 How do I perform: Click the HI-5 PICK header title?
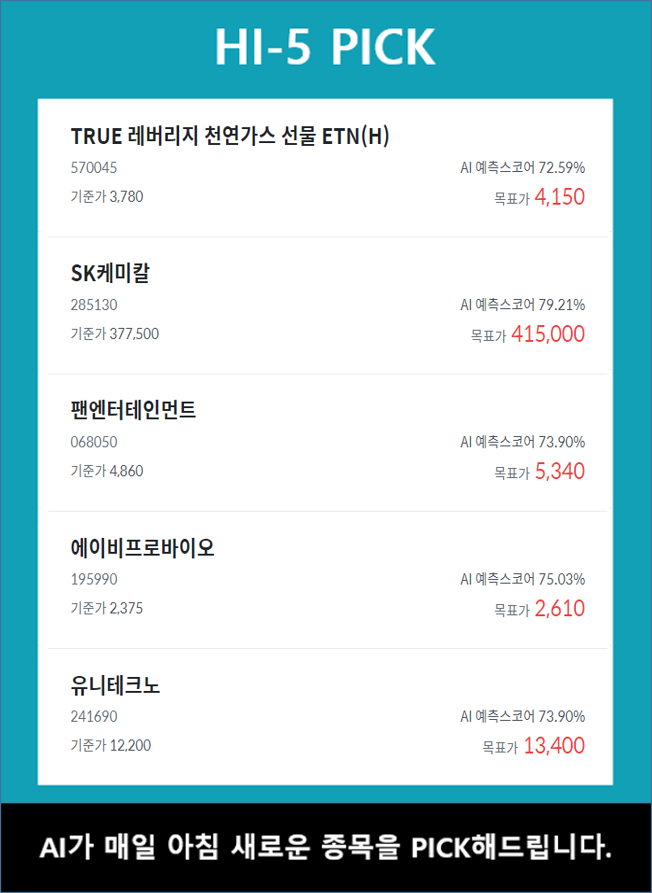pyautogui.click(x=325, y=47)
